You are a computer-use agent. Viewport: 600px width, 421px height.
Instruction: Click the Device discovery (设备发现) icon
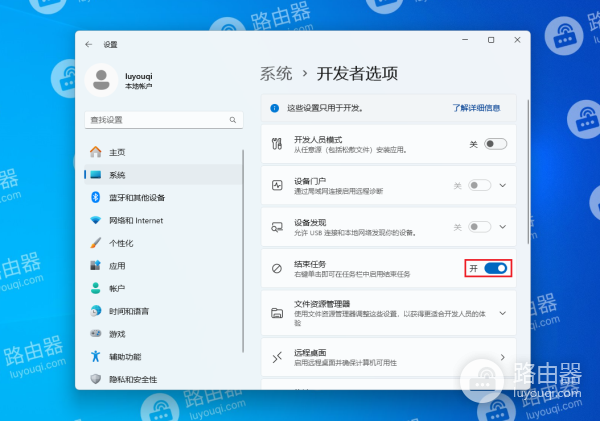click(x=277, y=227)
